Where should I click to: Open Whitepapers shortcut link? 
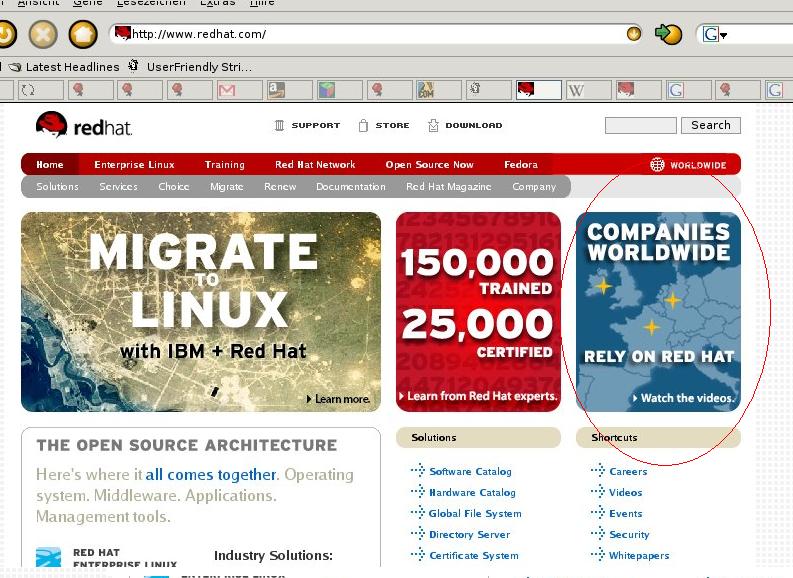(x=639, y=556)
